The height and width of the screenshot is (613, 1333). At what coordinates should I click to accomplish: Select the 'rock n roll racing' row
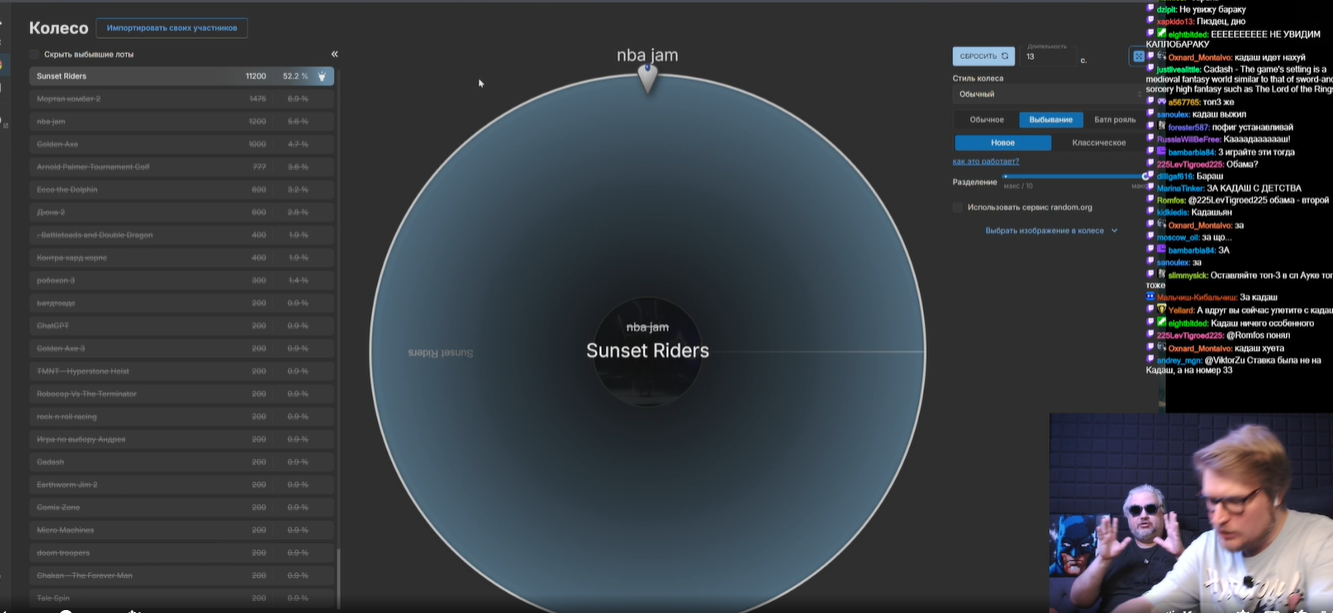[x=181, y=416]
